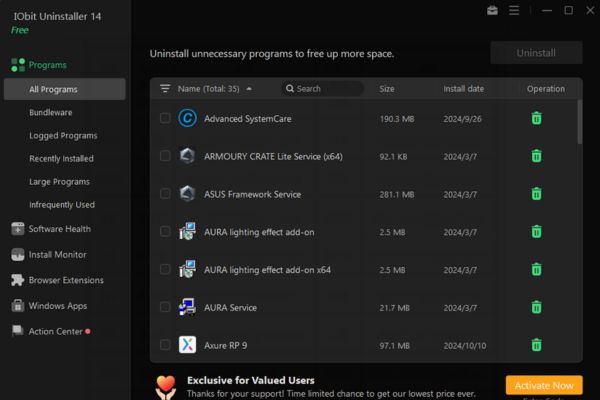Click the Activate Now button
The height and width of the screenshot is (400, 600).
point(544,385)
